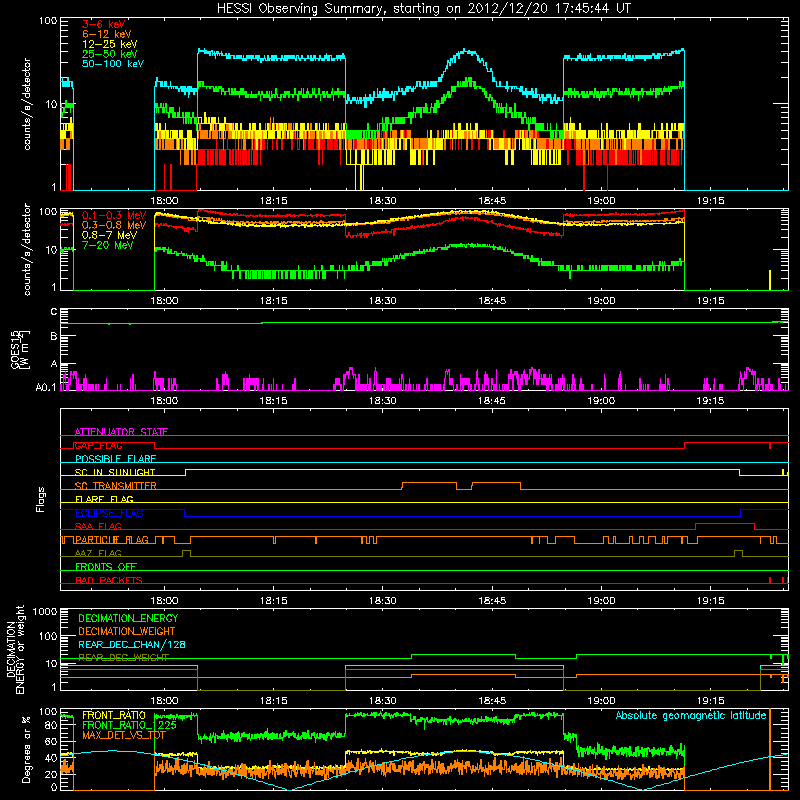Click the GAP_FLAG label
This screenshot has width=800, height=800.
pos(98,445)
